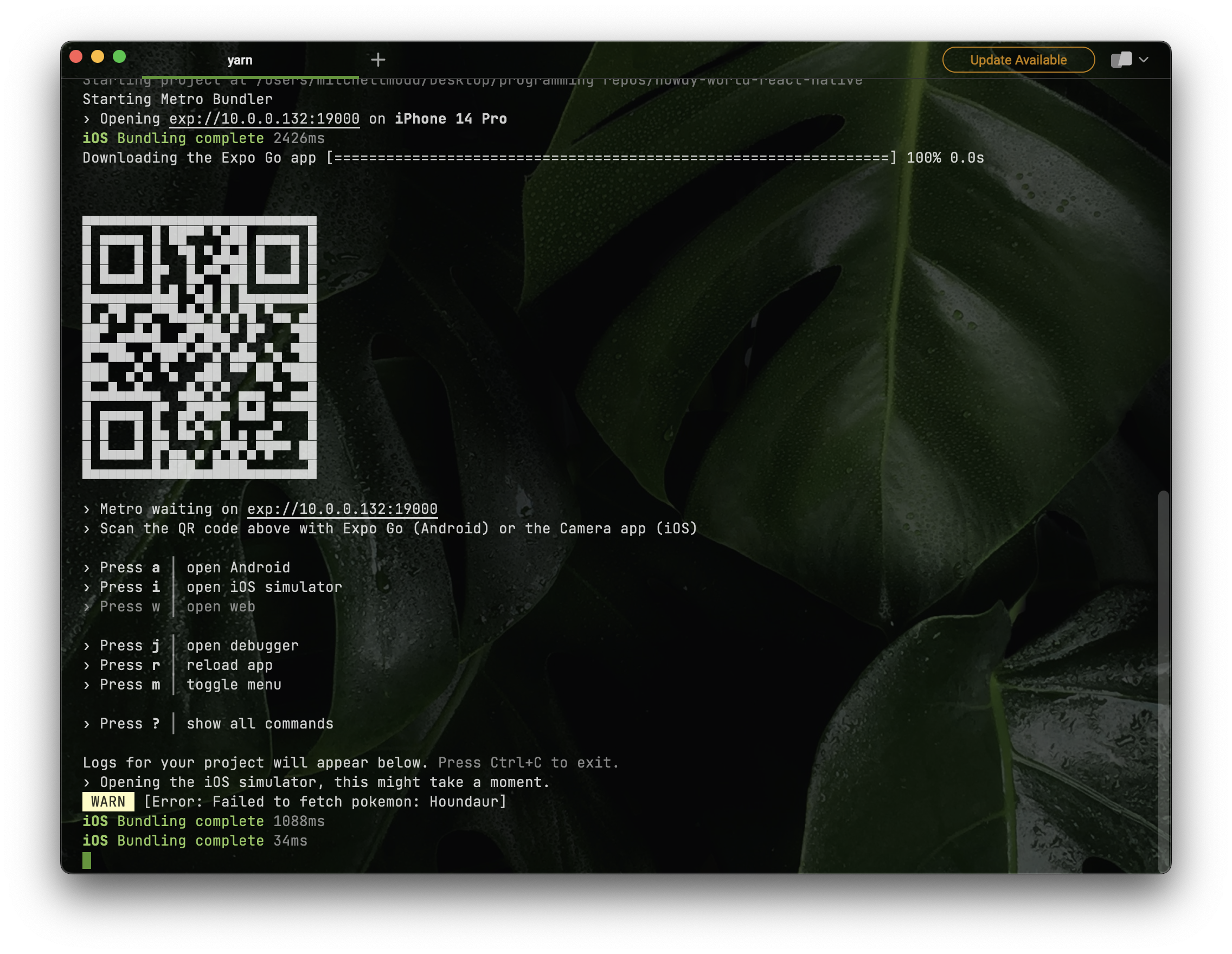Click the Update Available button
The height and width of the screenshot is (954, 1232).
(1018, 60)
